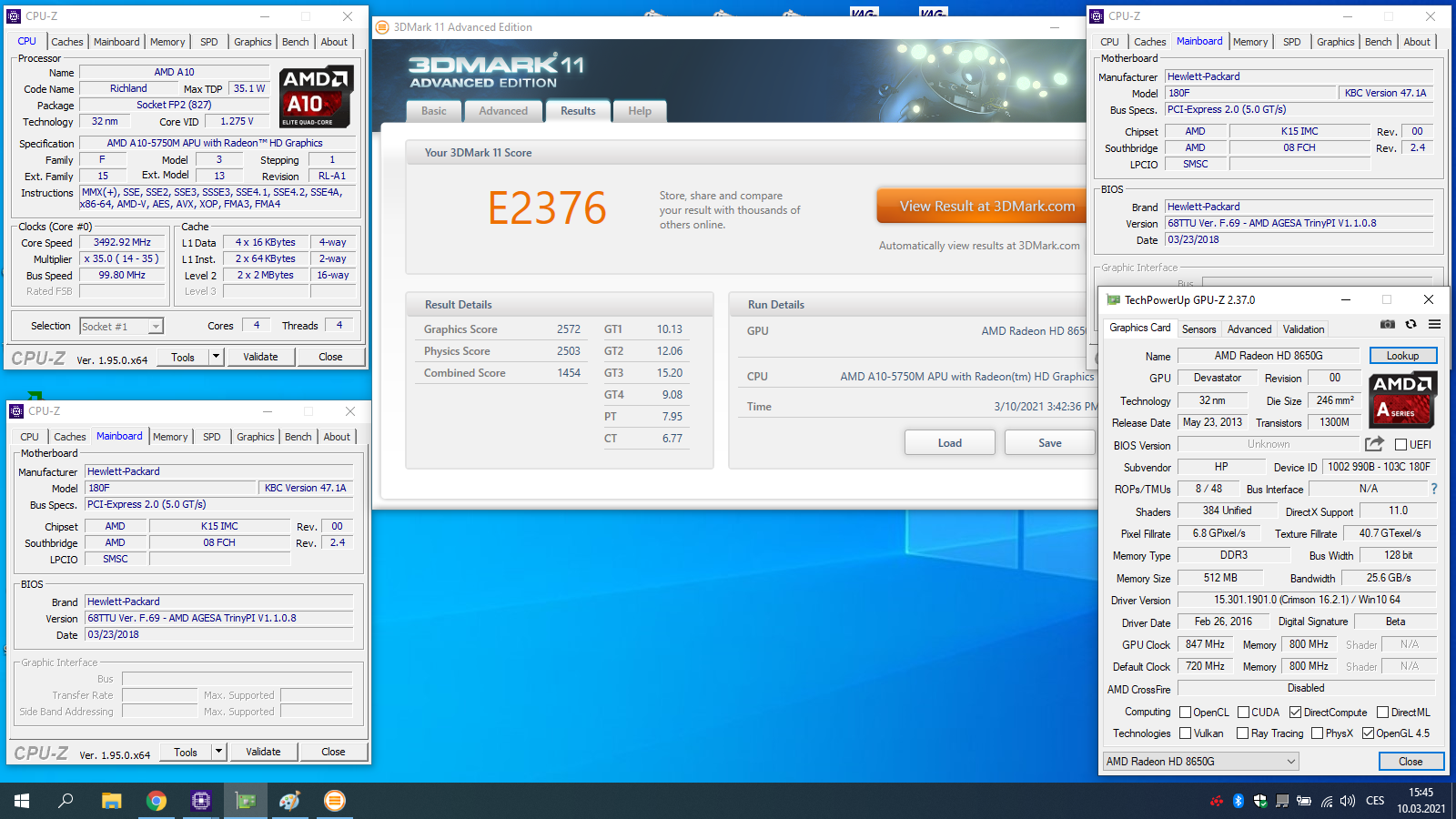Open Google Chrome from the taskbar
Image resolution: width=1456 pixels, height=819 pixels.
click(157, 801)
